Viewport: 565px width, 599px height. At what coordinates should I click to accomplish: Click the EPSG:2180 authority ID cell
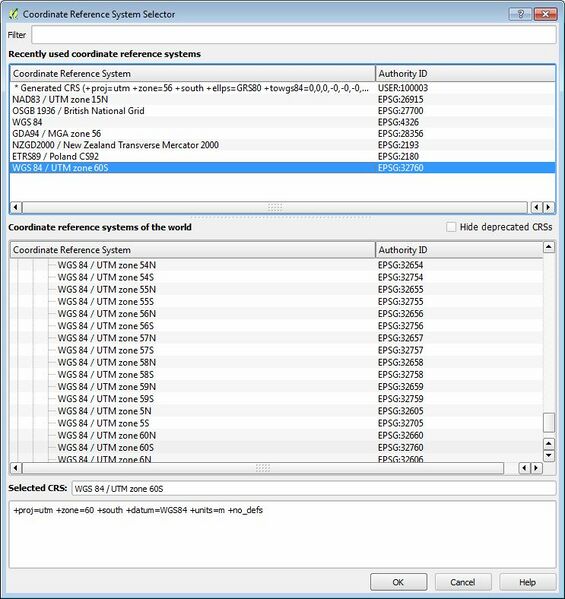(398, 157)
